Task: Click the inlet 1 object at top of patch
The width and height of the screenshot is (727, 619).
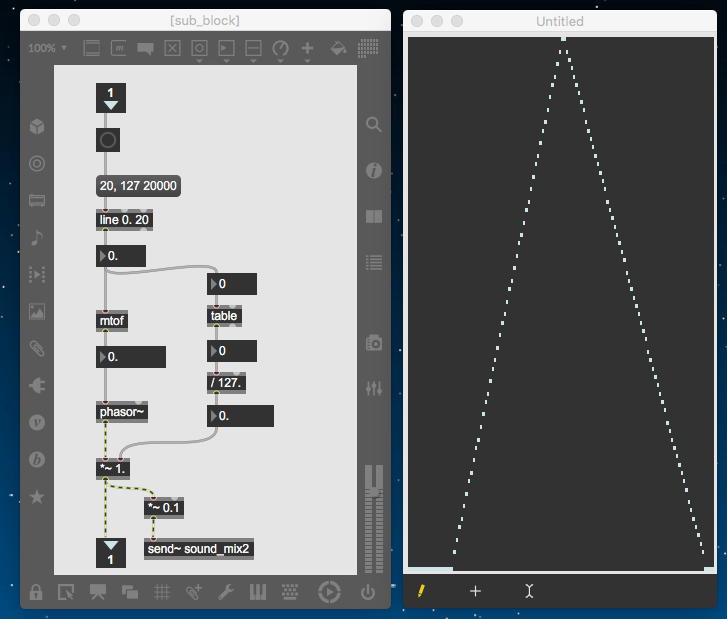Action: (111, 98)
